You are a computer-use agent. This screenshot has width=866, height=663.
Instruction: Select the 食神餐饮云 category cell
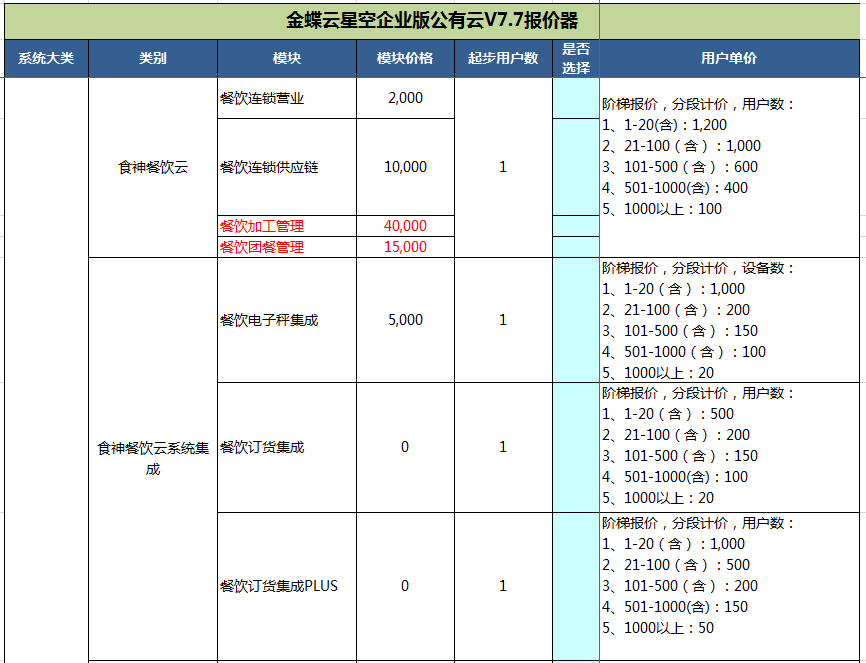pyautogui.click(x=153, y=167)
